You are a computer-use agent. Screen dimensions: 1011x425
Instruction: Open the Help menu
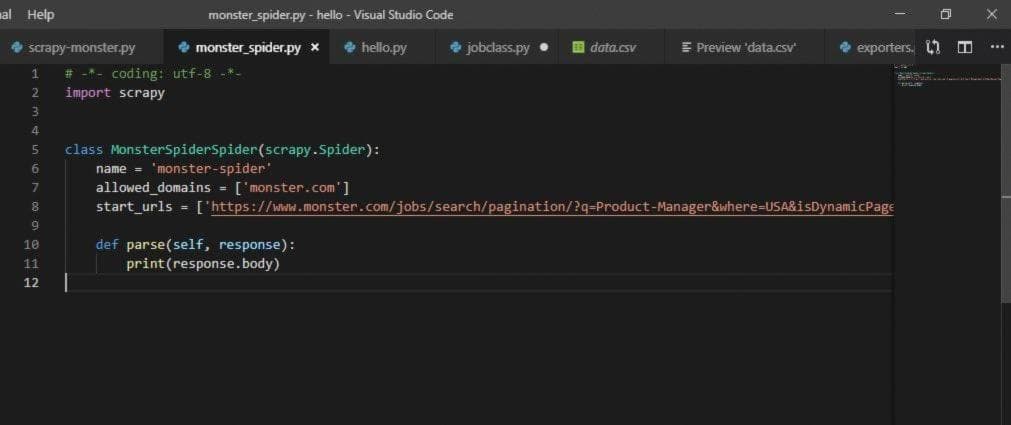click(x=41, y=14)
